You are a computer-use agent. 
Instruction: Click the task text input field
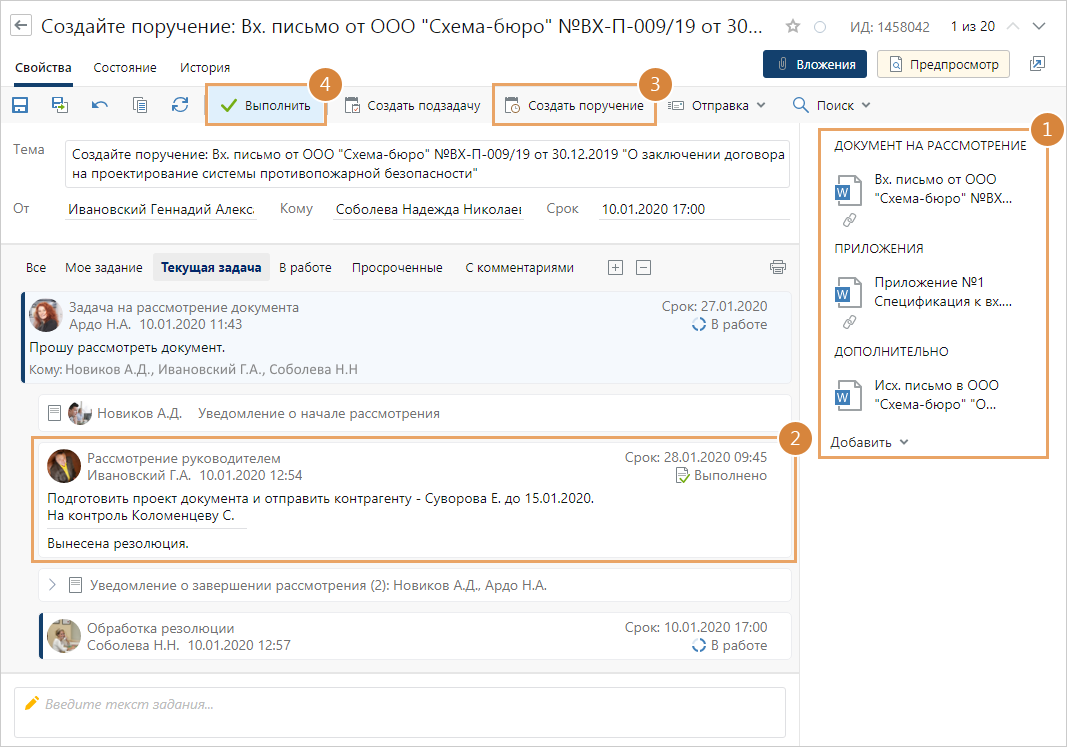(400, 711)
